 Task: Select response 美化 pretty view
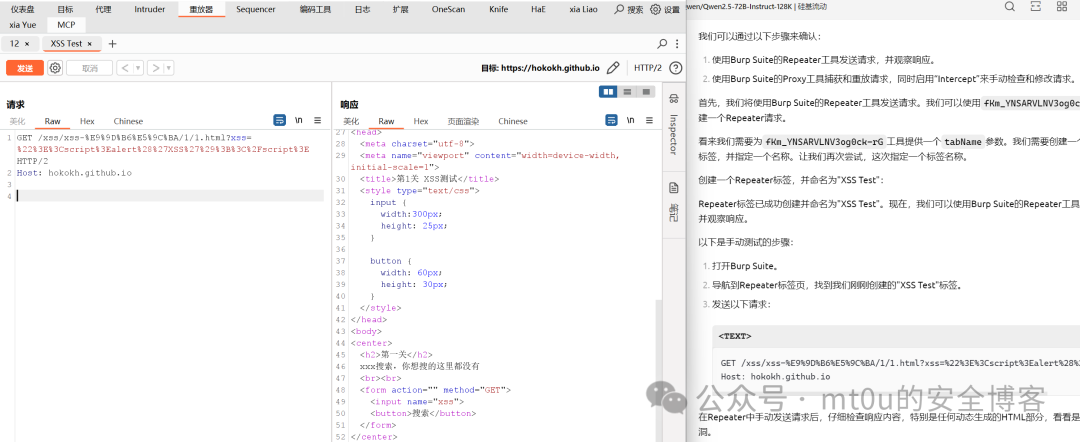coord(349,121)
